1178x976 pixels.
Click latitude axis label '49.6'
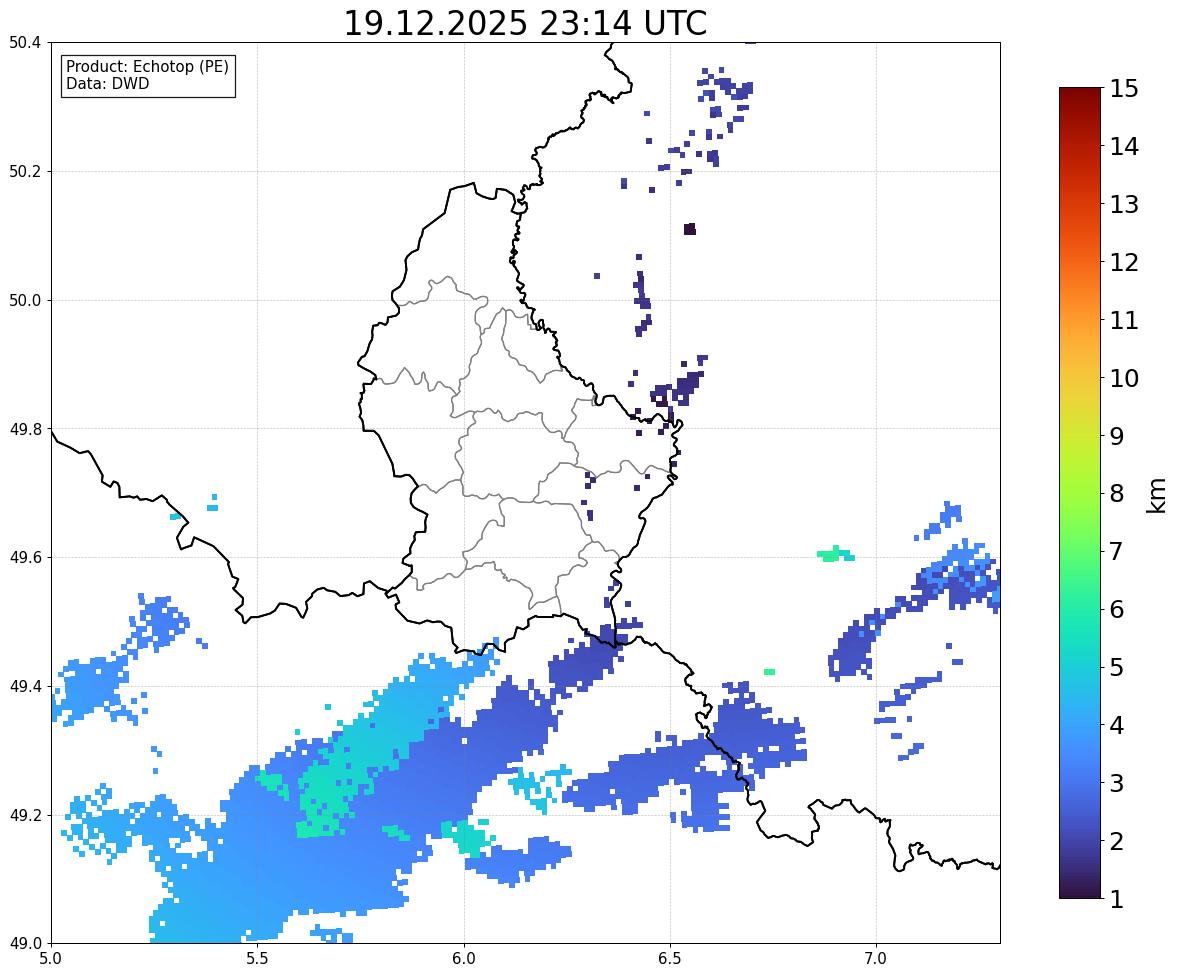pos(25,557)
